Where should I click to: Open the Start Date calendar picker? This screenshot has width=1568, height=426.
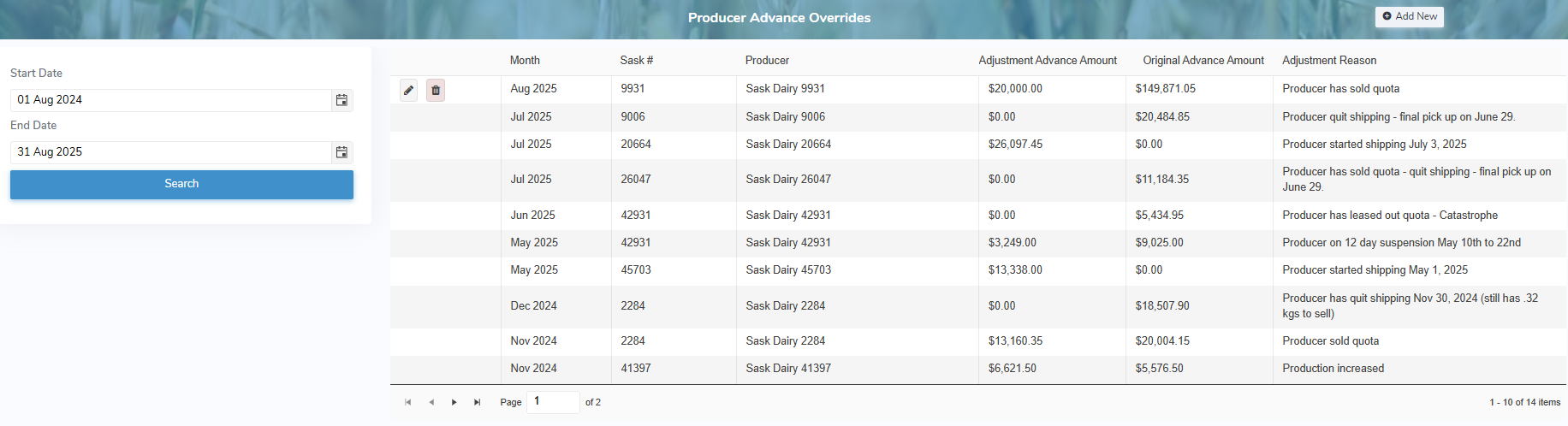(x=342, y=100)
